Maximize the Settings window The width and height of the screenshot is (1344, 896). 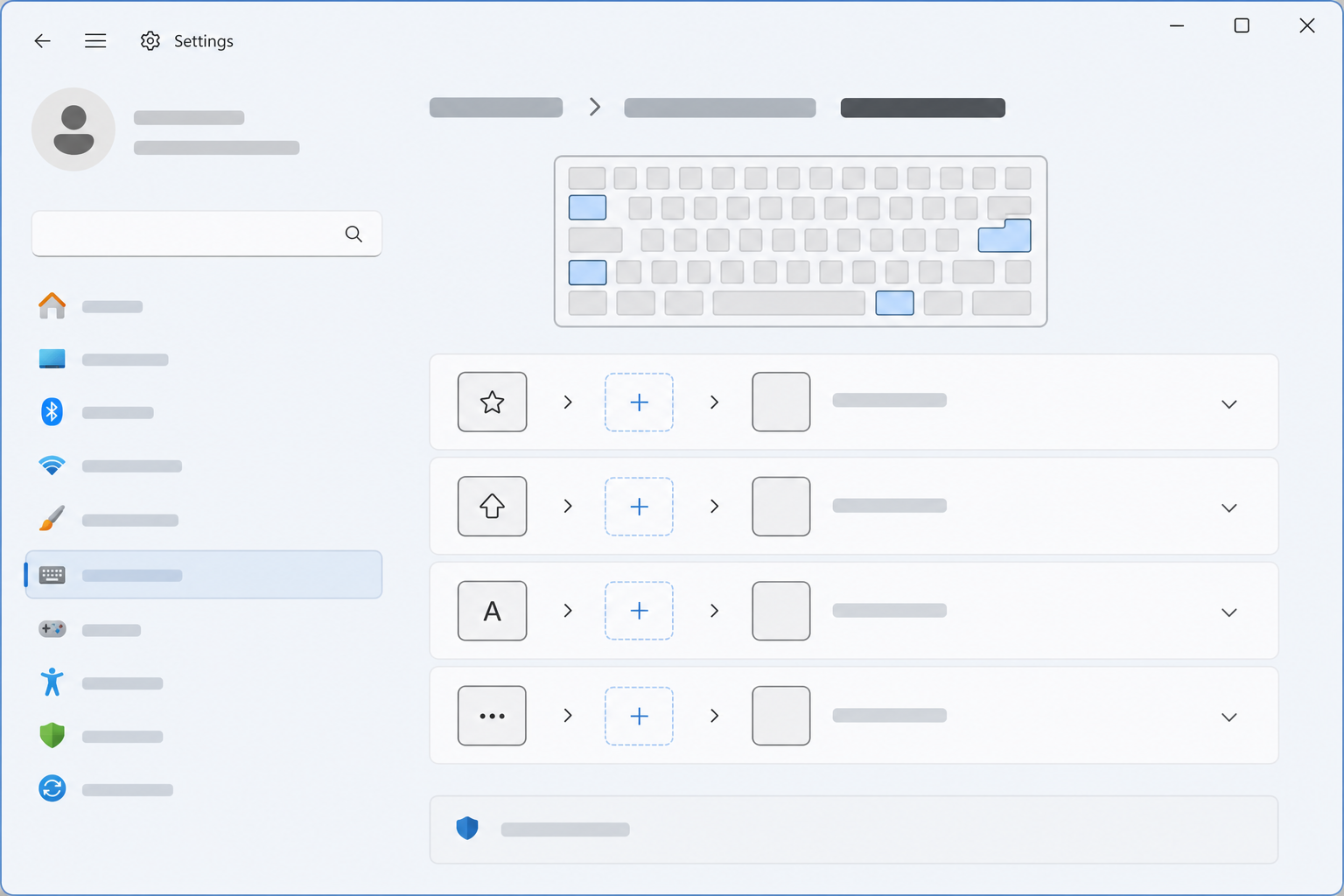click(x=1242, y=25)
